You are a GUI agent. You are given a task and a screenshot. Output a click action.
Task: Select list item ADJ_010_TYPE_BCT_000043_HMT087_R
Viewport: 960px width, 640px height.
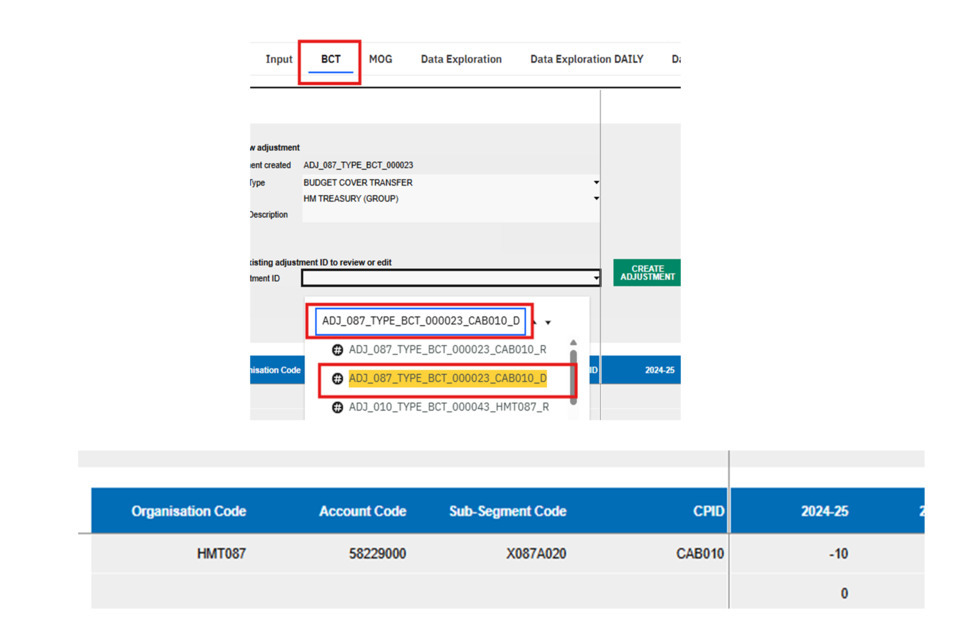tap(448, 407)
